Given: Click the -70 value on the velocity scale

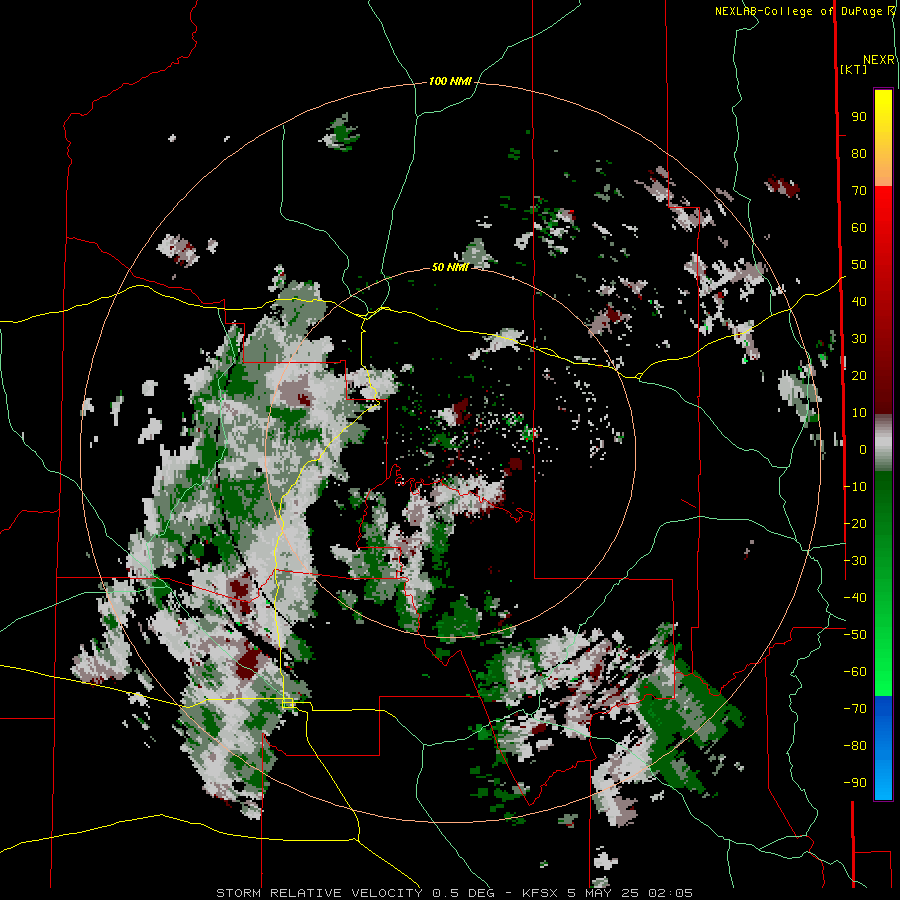Looking at the screenshot, I should coord(855,709).
